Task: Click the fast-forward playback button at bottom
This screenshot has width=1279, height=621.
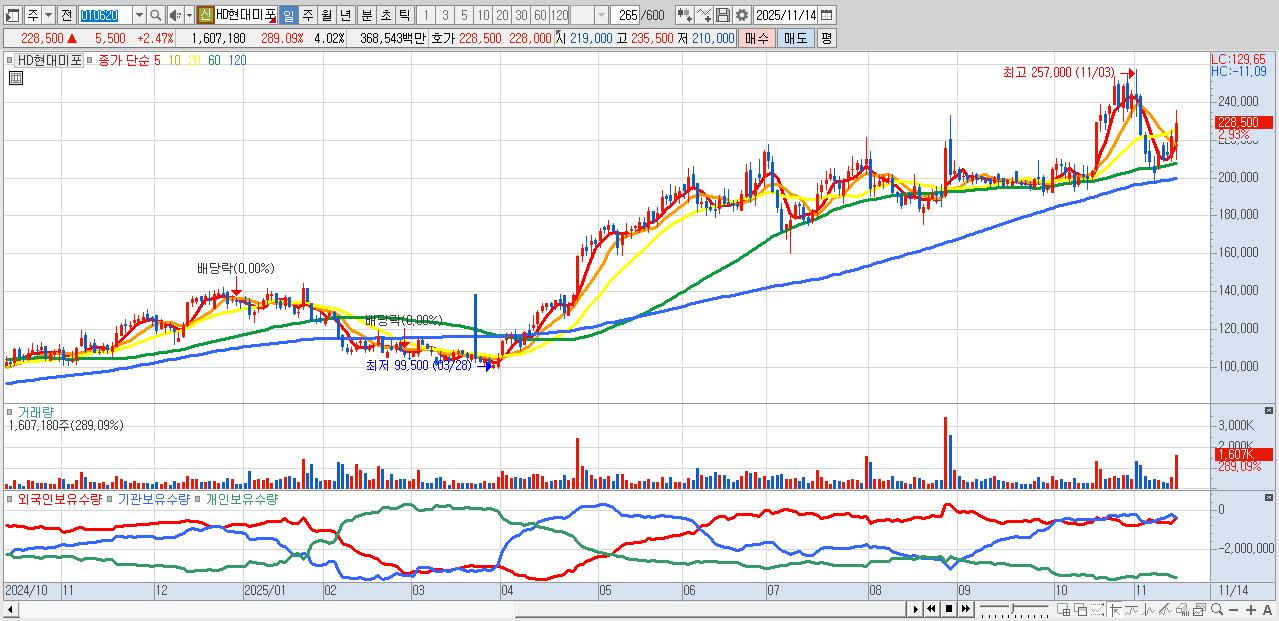Action: (965, 609)
